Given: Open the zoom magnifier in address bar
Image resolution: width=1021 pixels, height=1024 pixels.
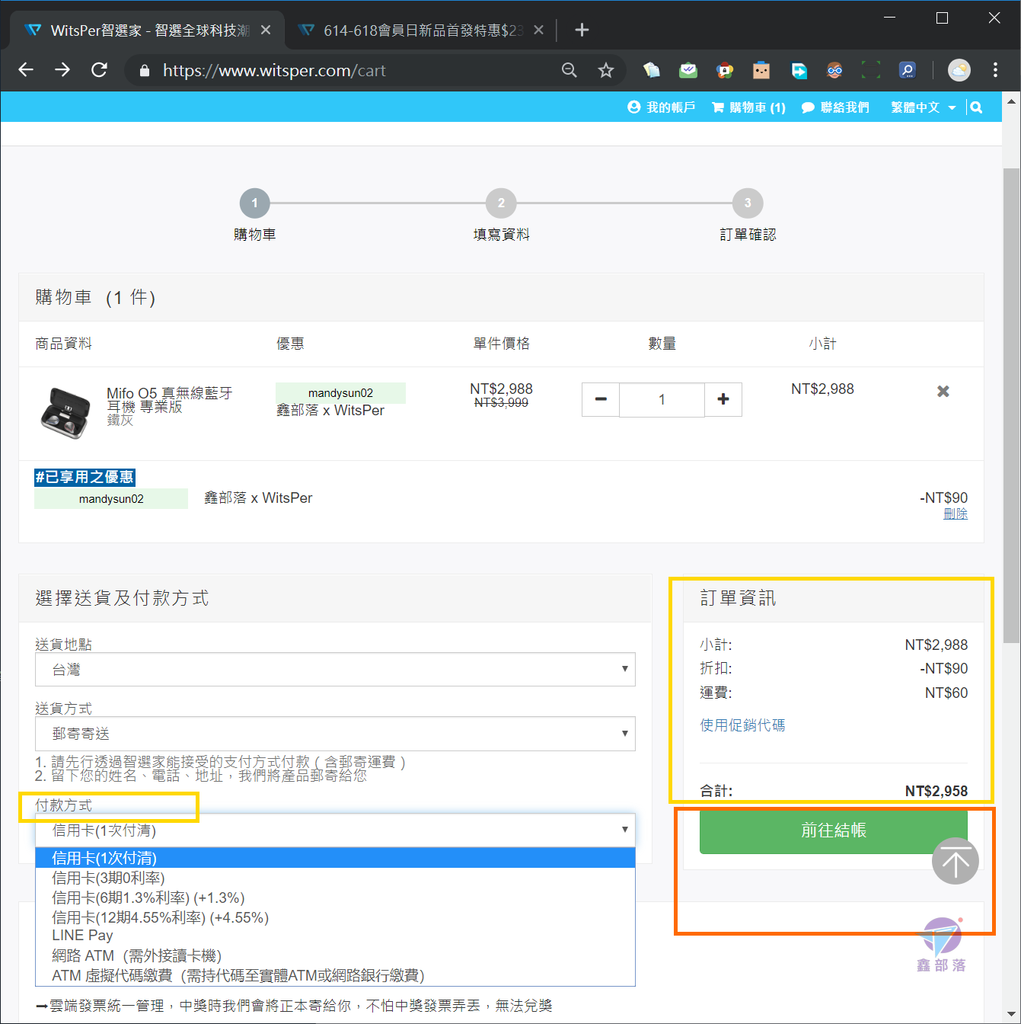Looking at the screenshot, I should tap(569, 70).
